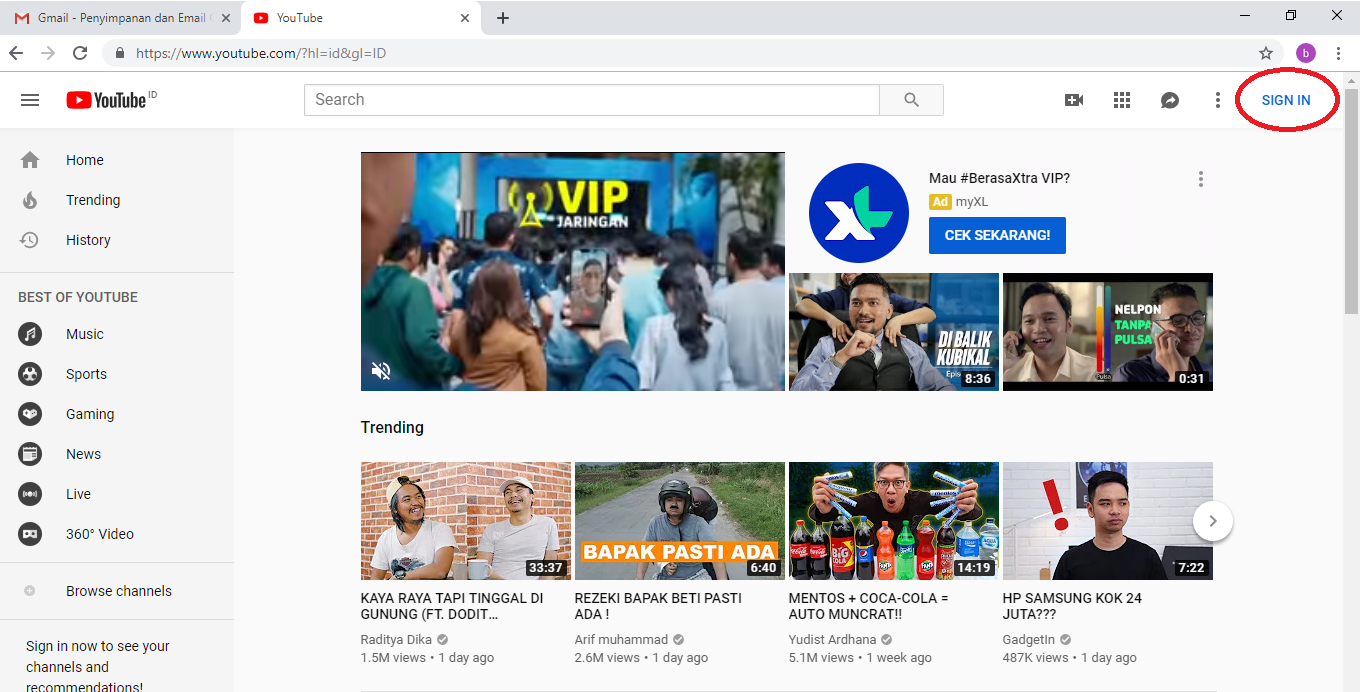This screenshot has width=1362, height=692.
Task: Open the video upload (Create) icon
Action: [1073, 99]
